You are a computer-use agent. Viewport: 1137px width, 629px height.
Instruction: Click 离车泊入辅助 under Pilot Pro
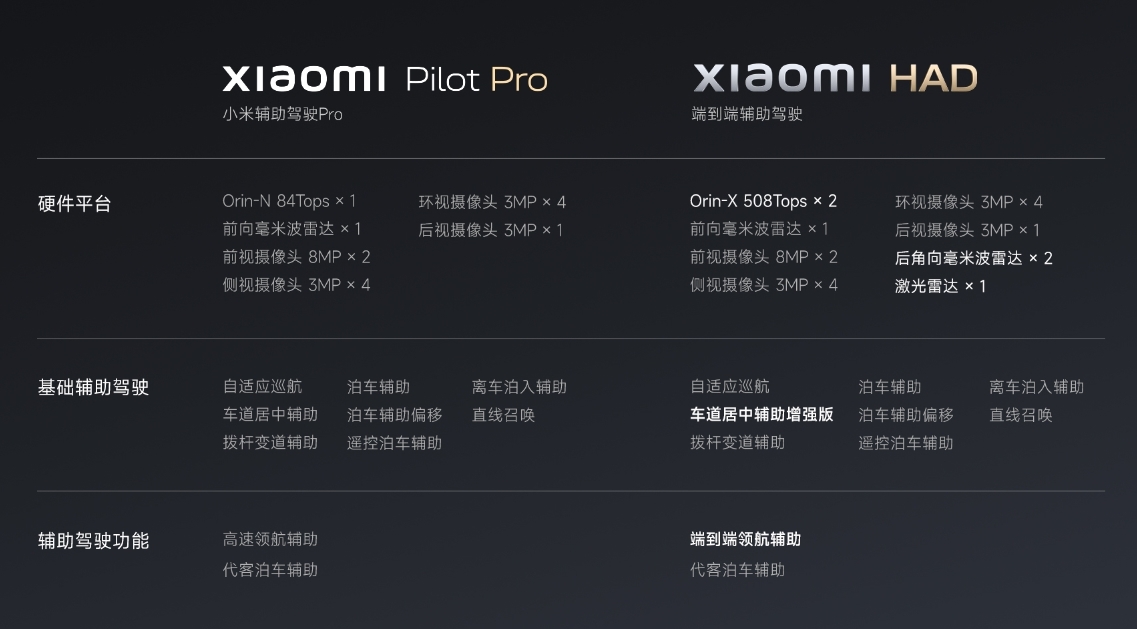pyautogui.click(x=519, y=387)
